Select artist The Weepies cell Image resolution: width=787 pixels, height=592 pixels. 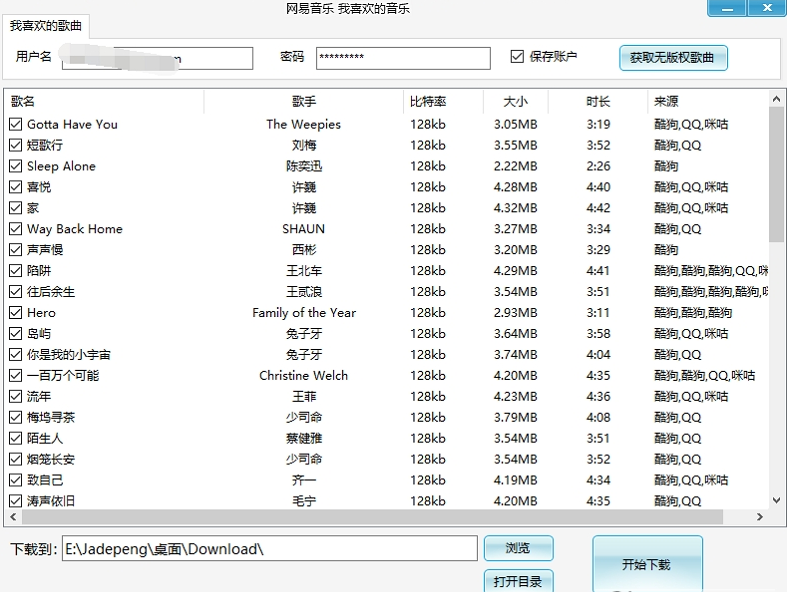(304, 124)
